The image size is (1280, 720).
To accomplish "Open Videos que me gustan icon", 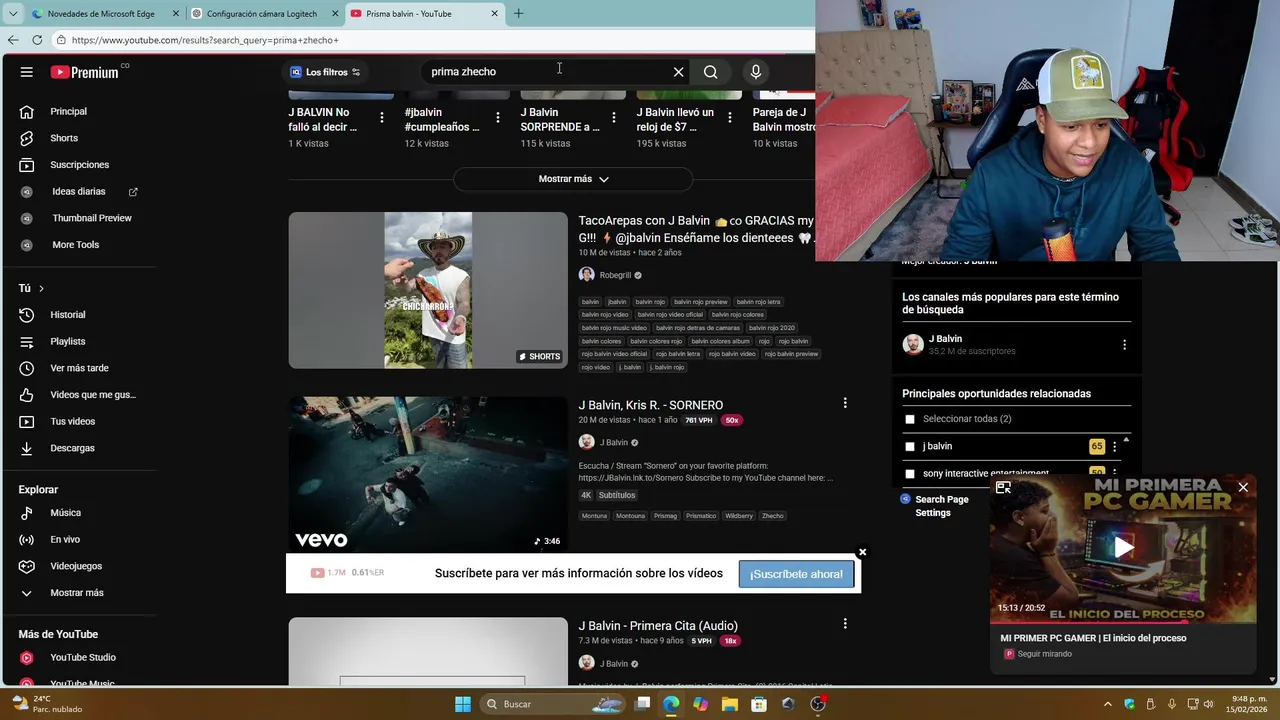I will (x=27, y=395).
